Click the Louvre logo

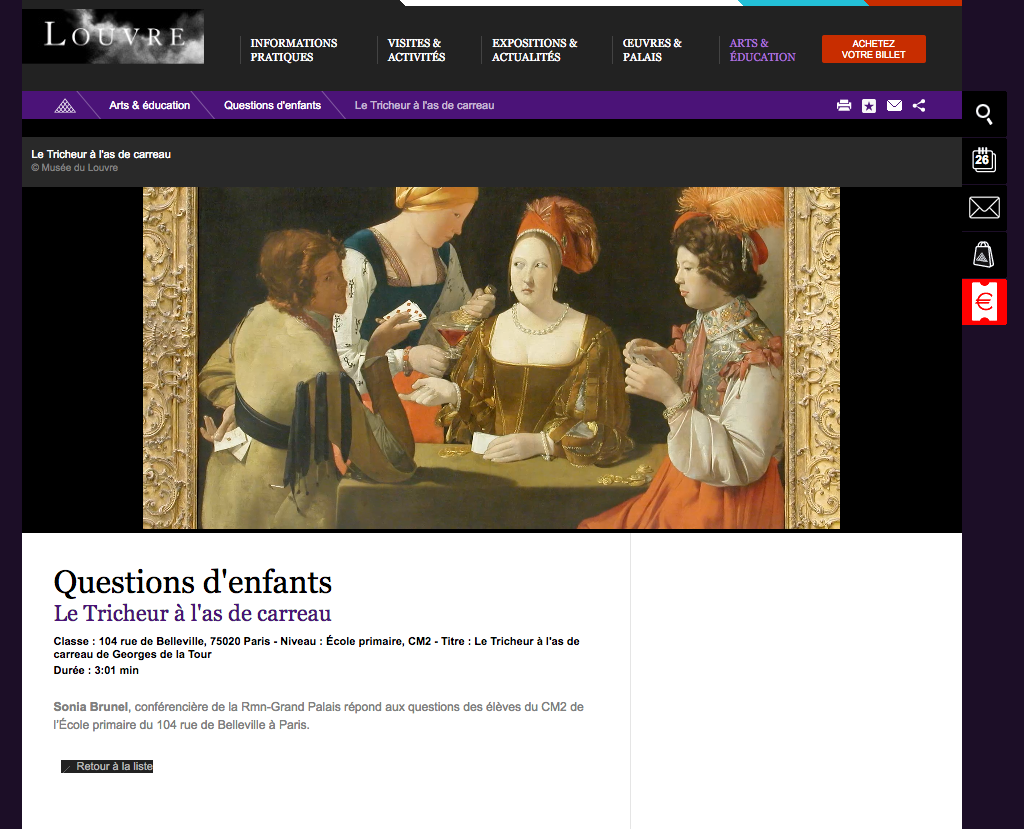(113, 36)
